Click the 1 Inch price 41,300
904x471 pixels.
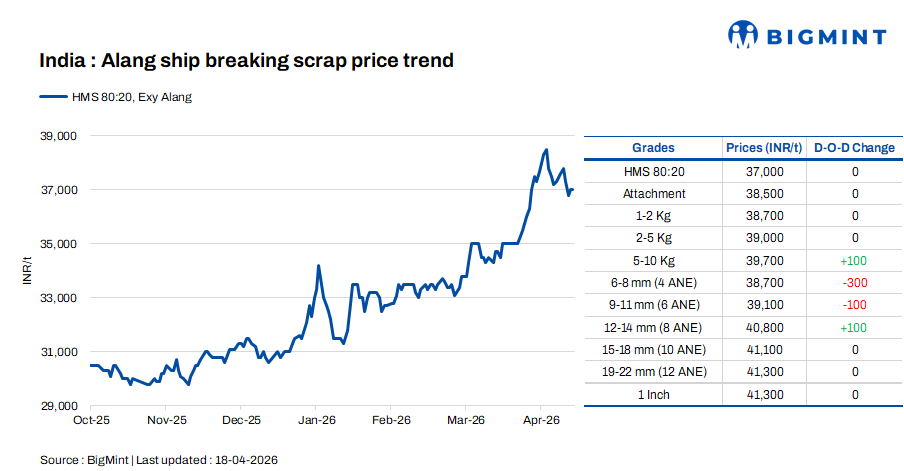765,395
